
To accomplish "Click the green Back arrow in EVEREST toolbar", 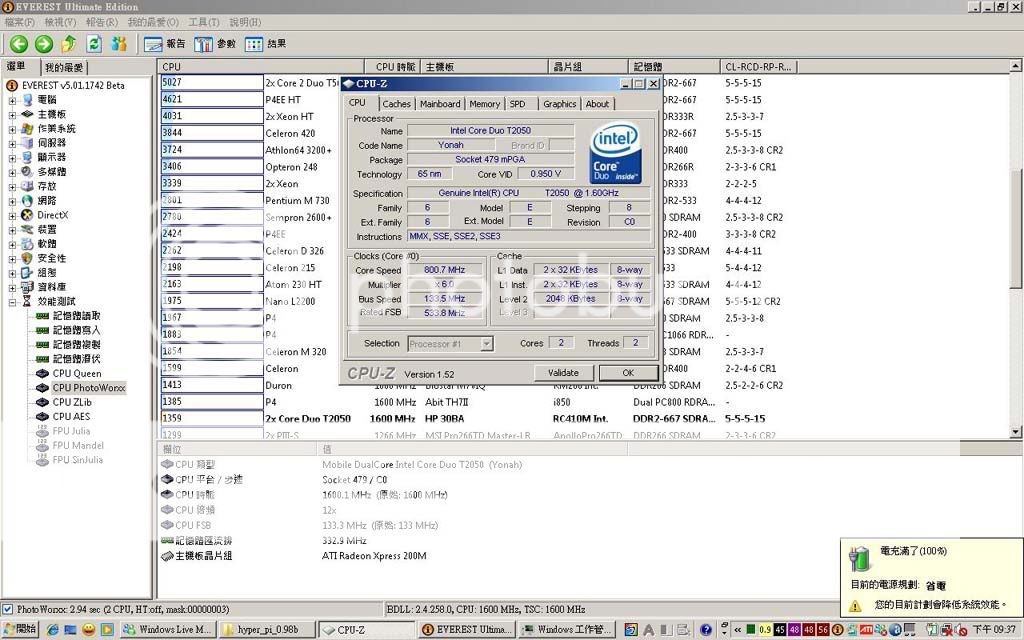I will pos(19,44).
